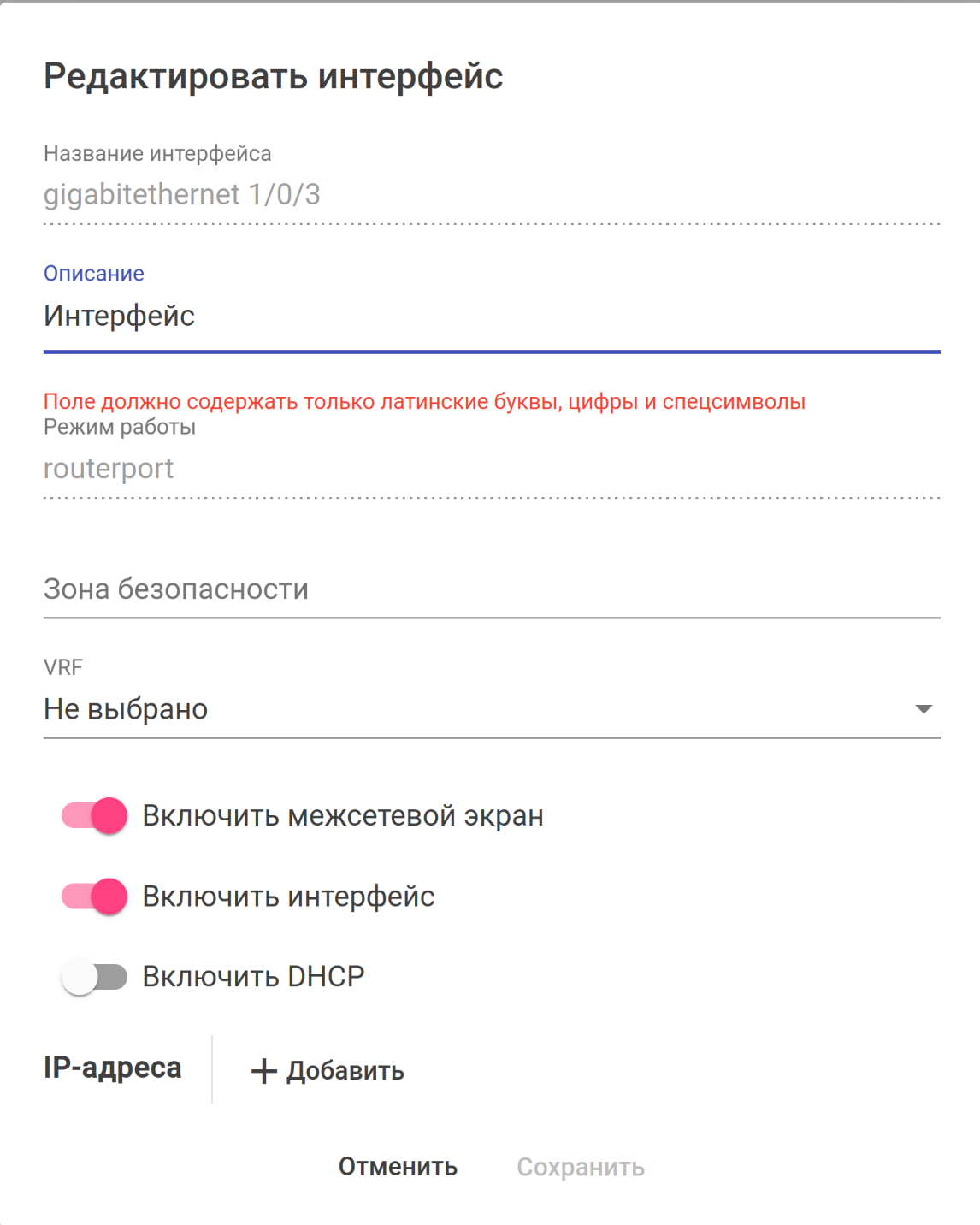Click the 'Редактировать интерфейс' dialog title
Screen dimensions: 980x1225
[x=274, y=76]
